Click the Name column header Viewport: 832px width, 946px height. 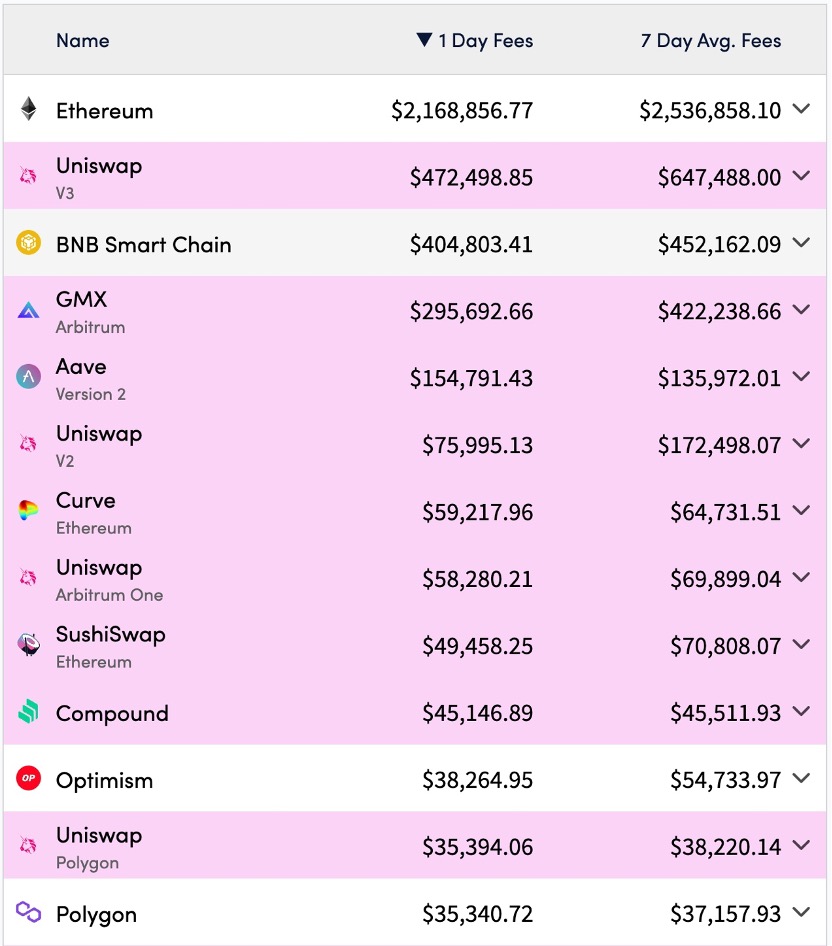(83, 41)
